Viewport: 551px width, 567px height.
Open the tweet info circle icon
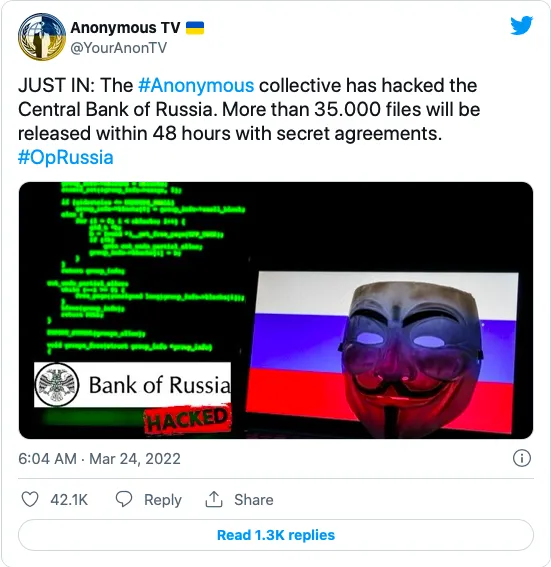coord(522,458)
